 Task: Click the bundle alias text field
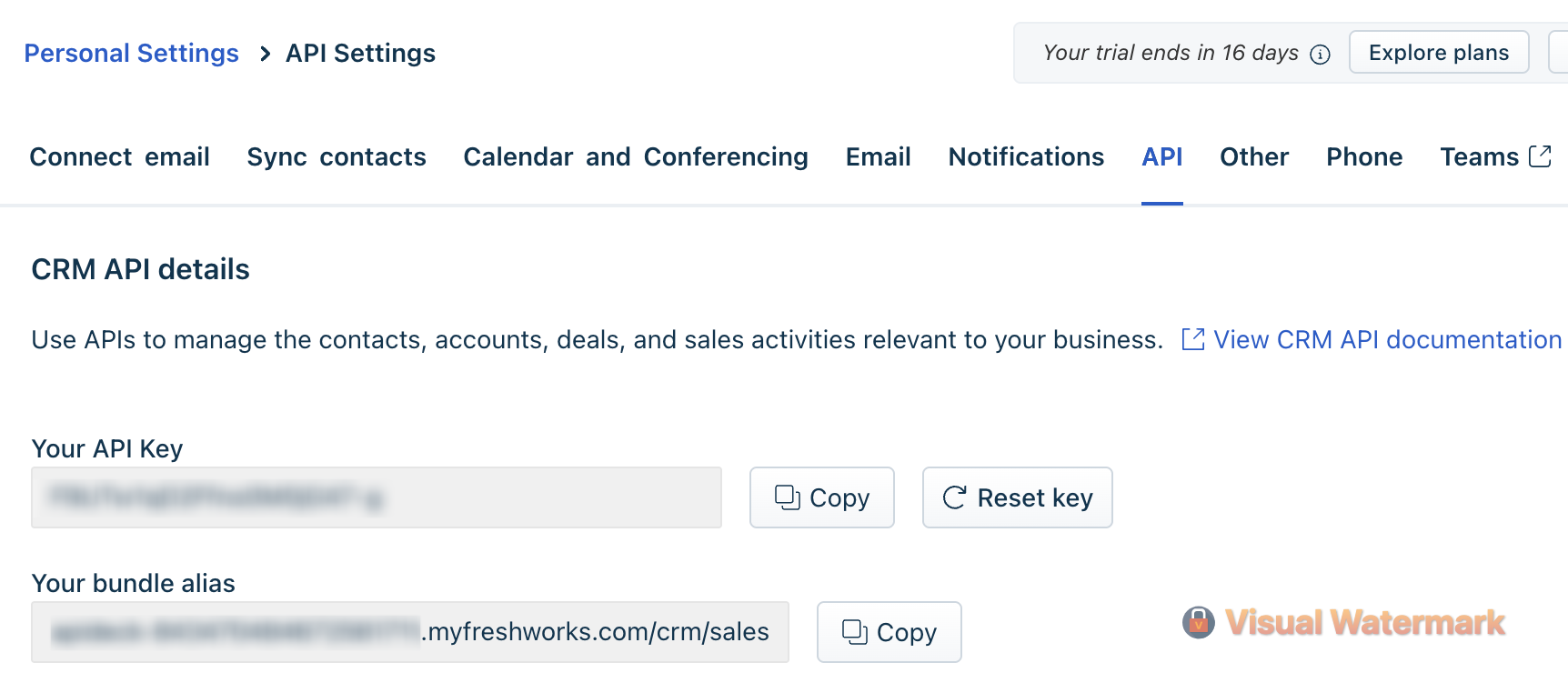pyautogui.click(x=410, y=632)
